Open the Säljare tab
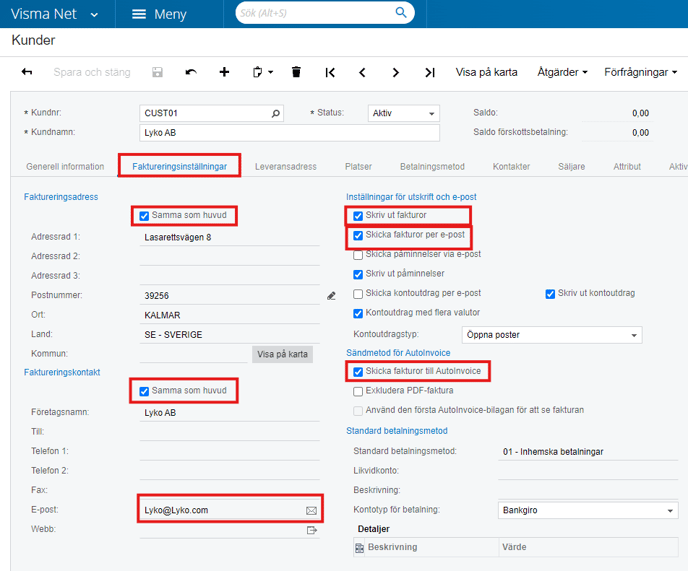This screenshot has height=571, width=688. (572, 167)
